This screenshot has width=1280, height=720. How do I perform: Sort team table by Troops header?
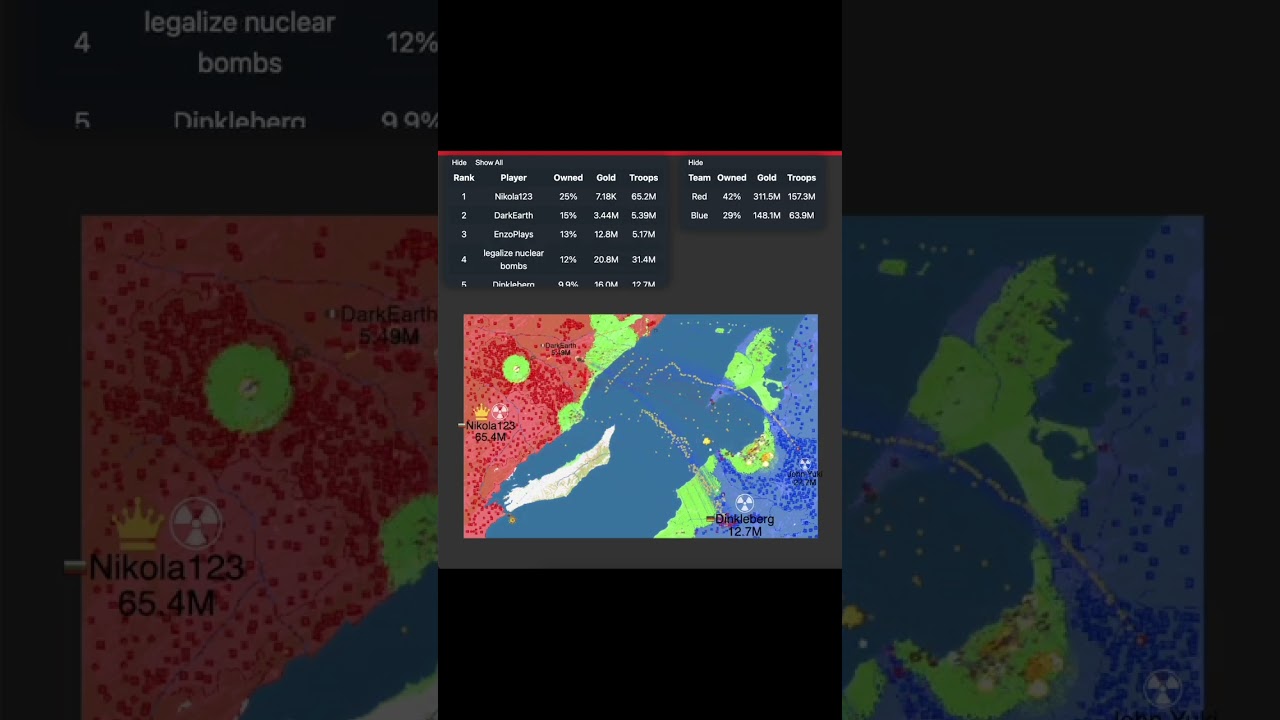(x=801, y=178)
